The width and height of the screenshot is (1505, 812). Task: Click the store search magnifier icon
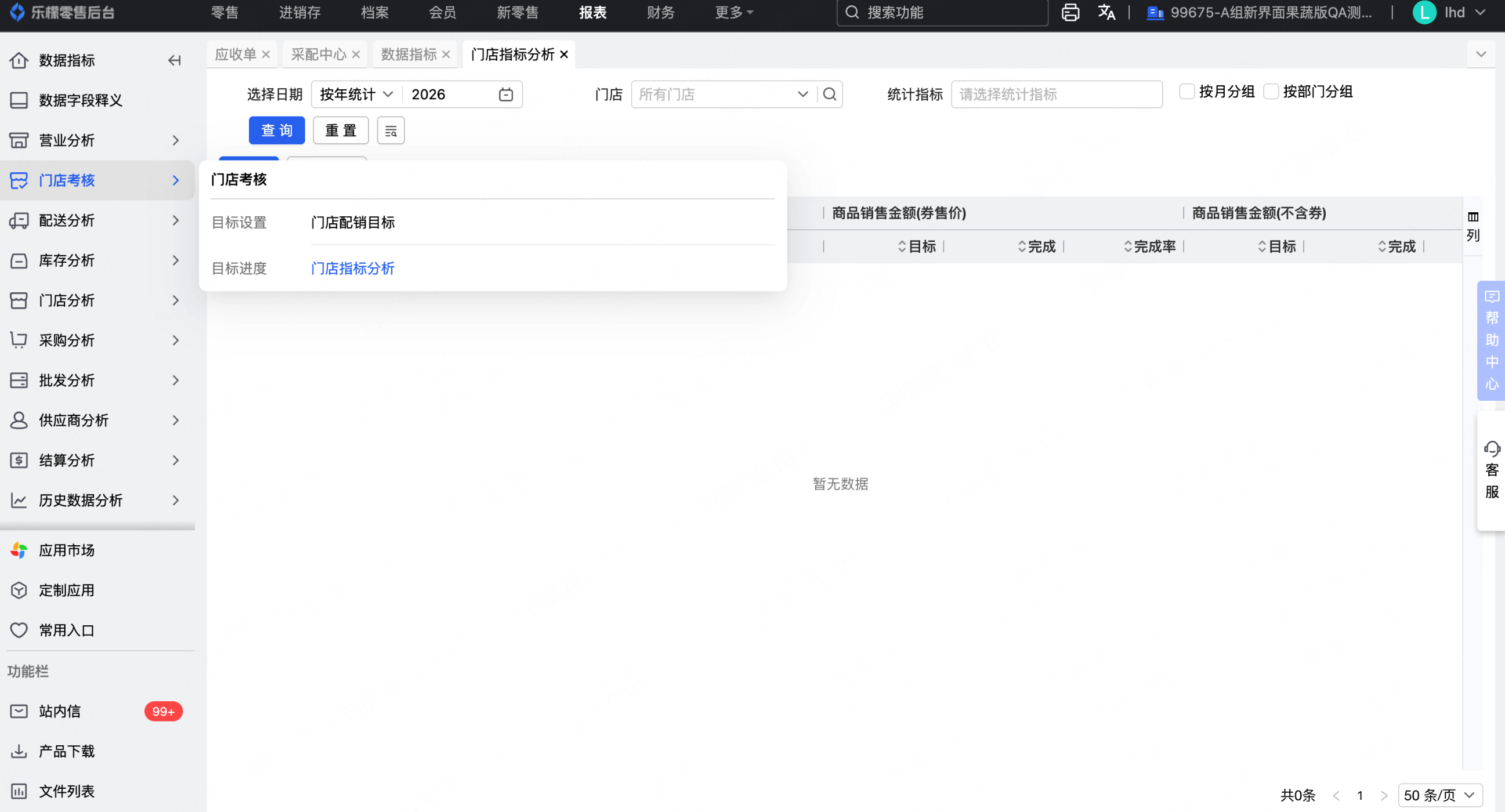pyautogui.click(x=830, y=94)
